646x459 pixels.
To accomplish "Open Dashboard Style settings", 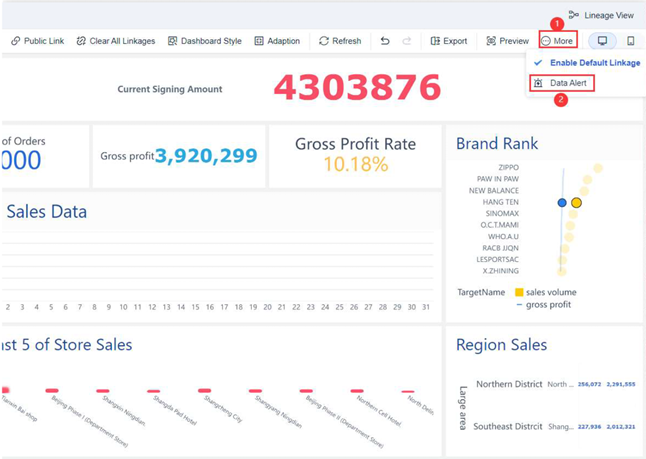I will [x=205, y=41].
